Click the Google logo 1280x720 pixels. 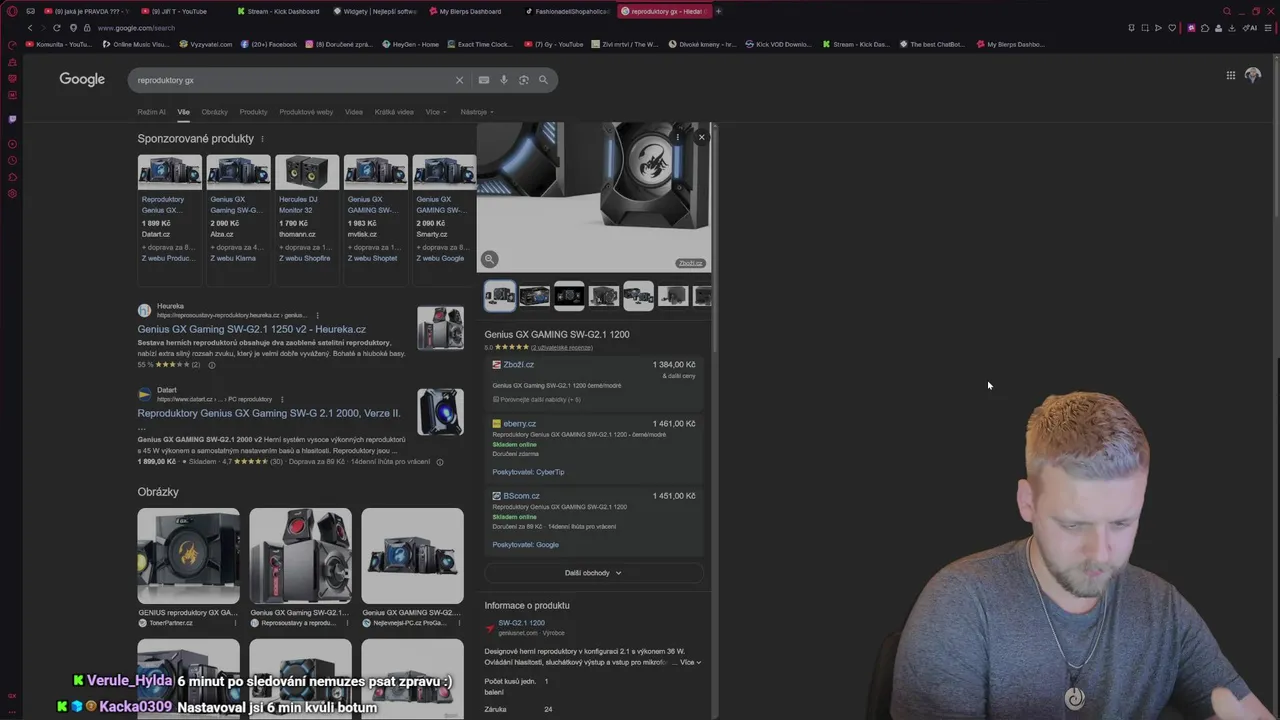pyautogui.click(x=82, y=79)
